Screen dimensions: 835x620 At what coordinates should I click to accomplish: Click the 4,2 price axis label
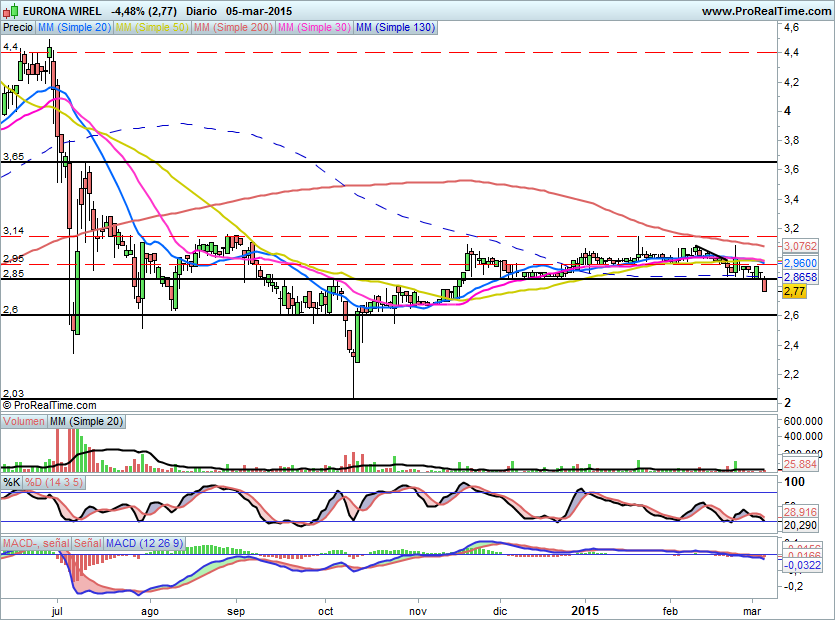pos(791,82)
